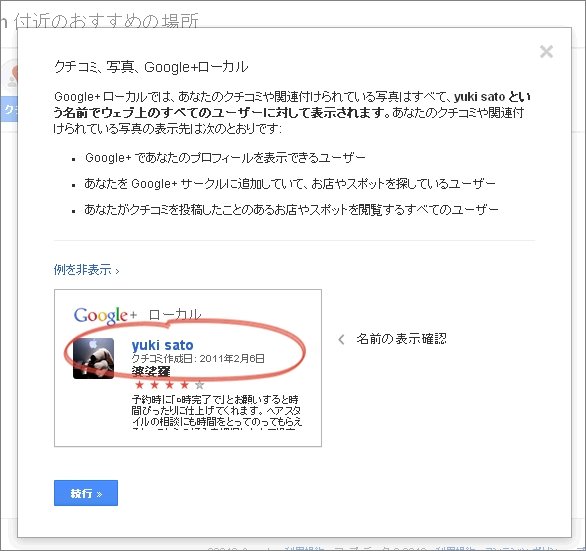The image size is (586, 551).
Task: Collapse example via arrow after 例を非表示
Action: click(117, 271)
